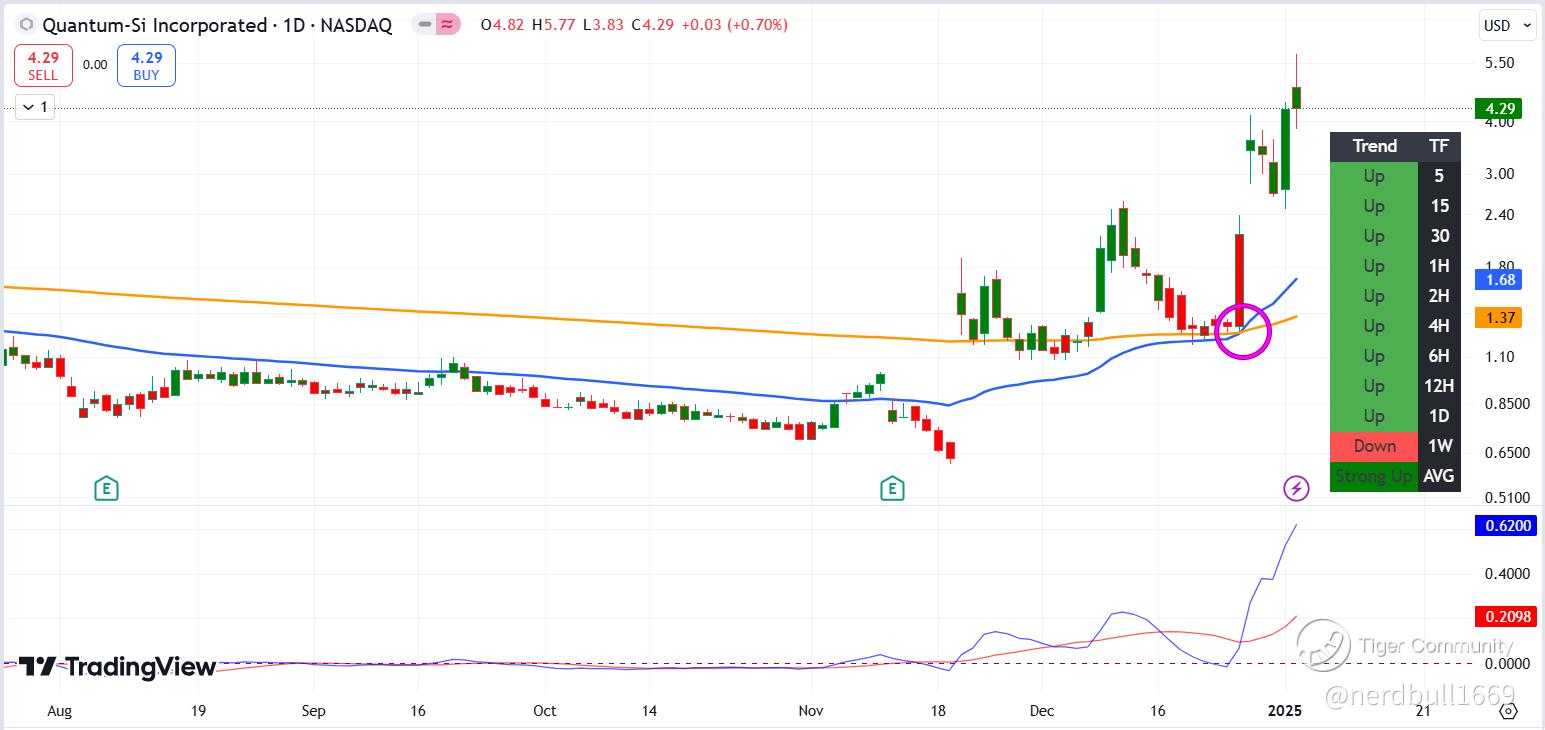This screenshot has width=1545, height=730.
Task: Click the 15 timeframe cell
Action: [x=1439, y=206]
